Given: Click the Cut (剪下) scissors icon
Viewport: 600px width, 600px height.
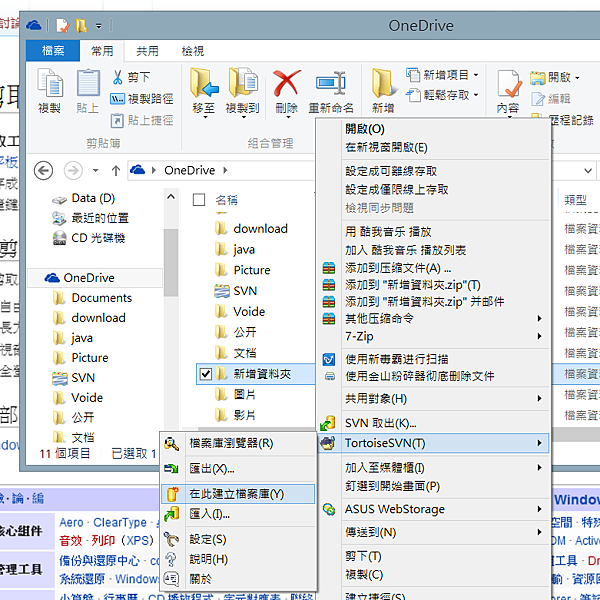Looking at the screenshot, I should pos(117,77).
